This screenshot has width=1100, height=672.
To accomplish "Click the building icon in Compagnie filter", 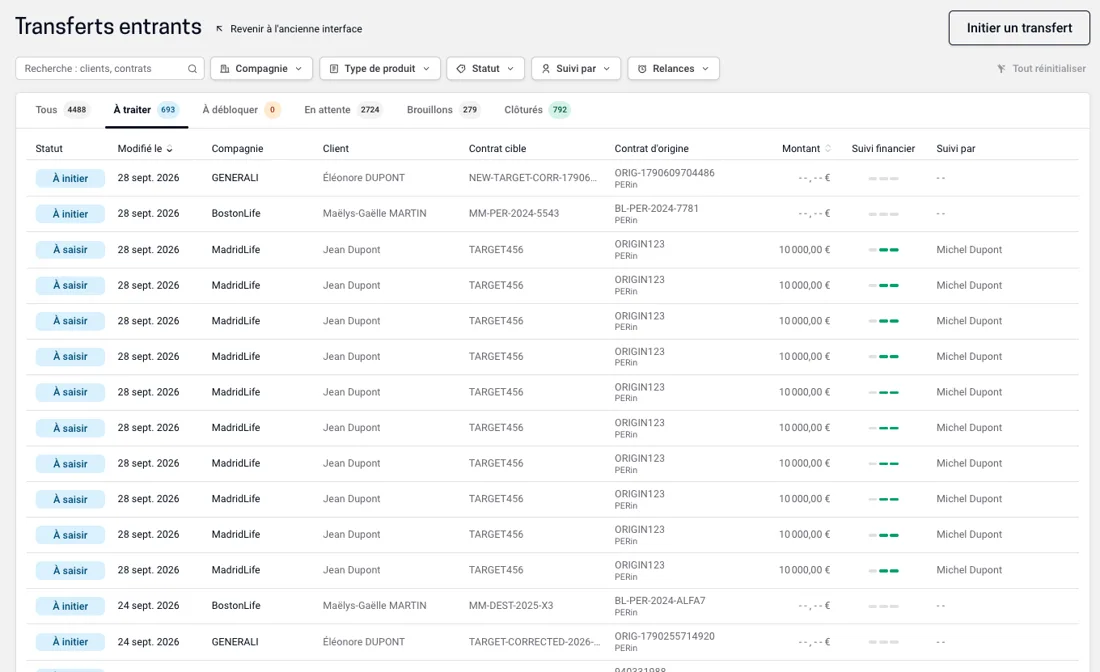I will (x=225, y=69).
